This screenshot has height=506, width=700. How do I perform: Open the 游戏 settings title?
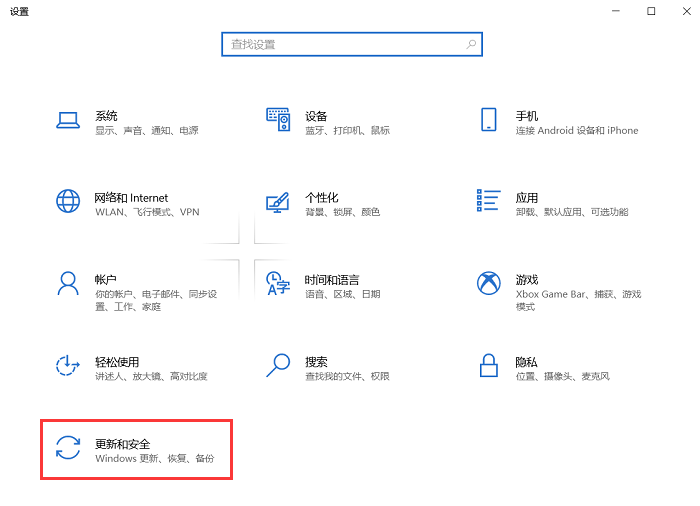[x=527, y=280]
